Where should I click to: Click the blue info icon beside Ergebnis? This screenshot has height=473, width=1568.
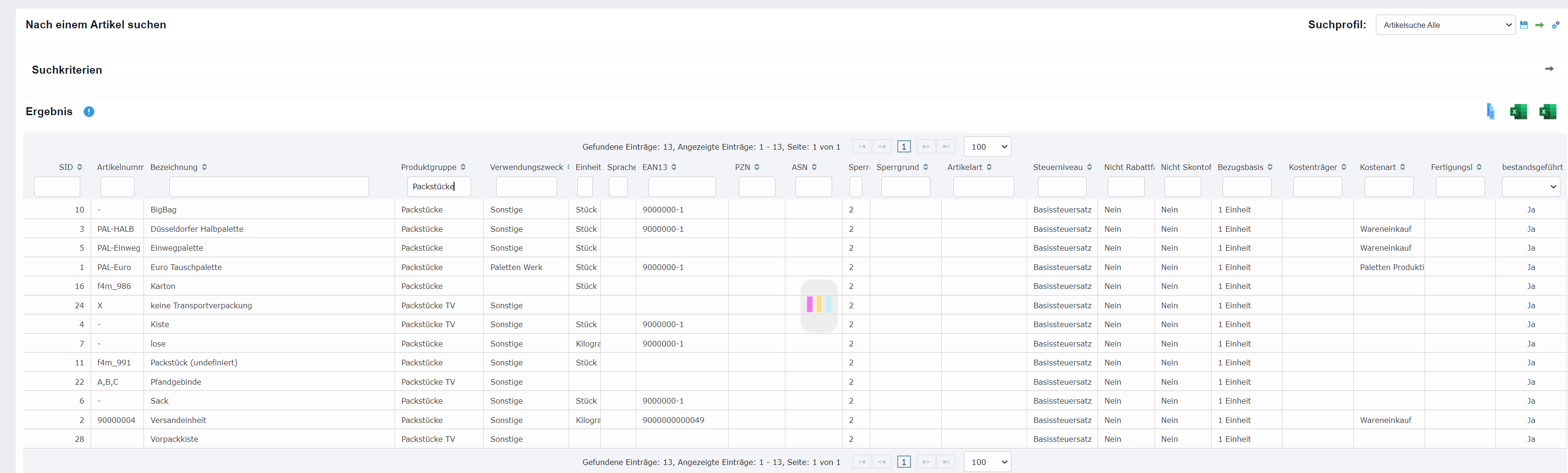pyautogui.click(x=89, y=111)
